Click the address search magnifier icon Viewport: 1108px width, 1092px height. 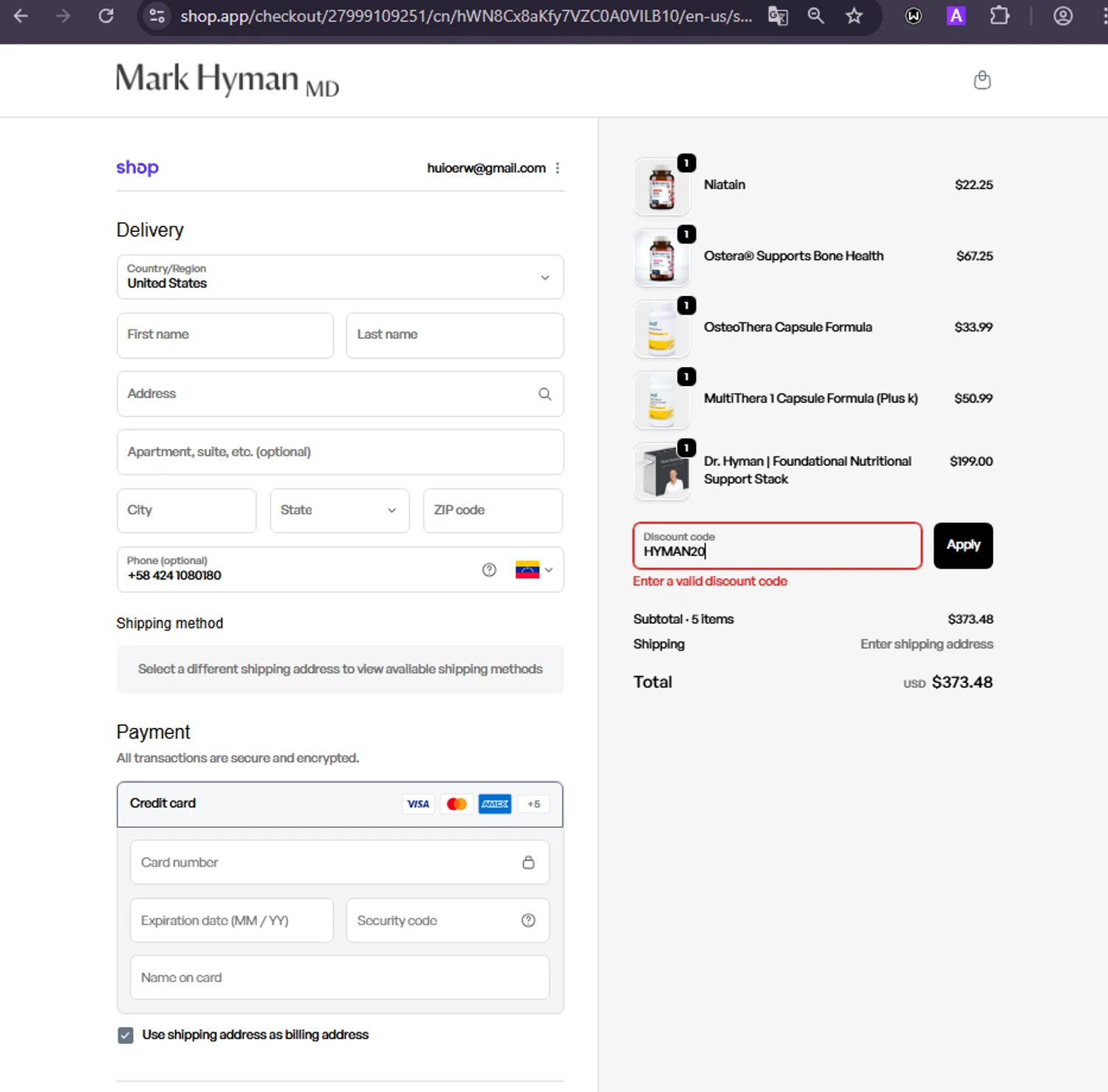click(544, 394)
